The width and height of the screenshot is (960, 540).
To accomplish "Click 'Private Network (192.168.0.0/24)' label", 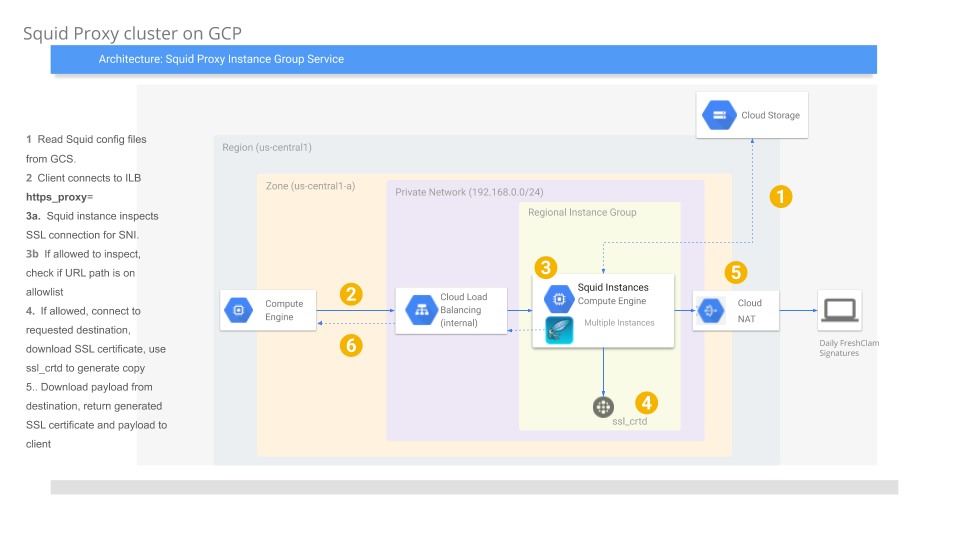I will [x=469, y=192].
